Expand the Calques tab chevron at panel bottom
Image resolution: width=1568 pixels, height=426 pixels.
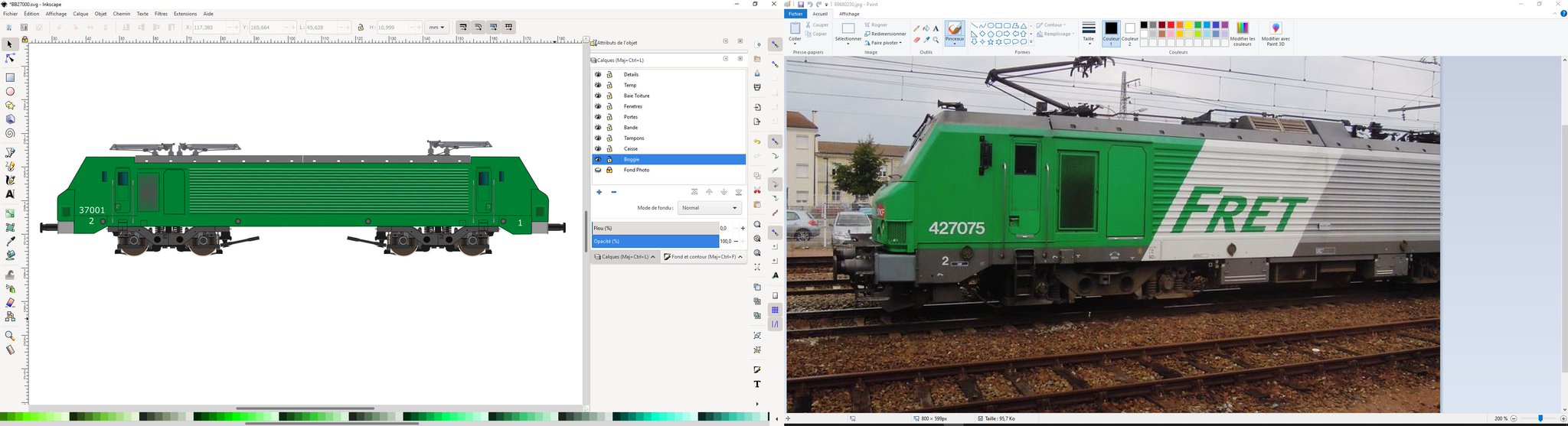pos(653,257)
